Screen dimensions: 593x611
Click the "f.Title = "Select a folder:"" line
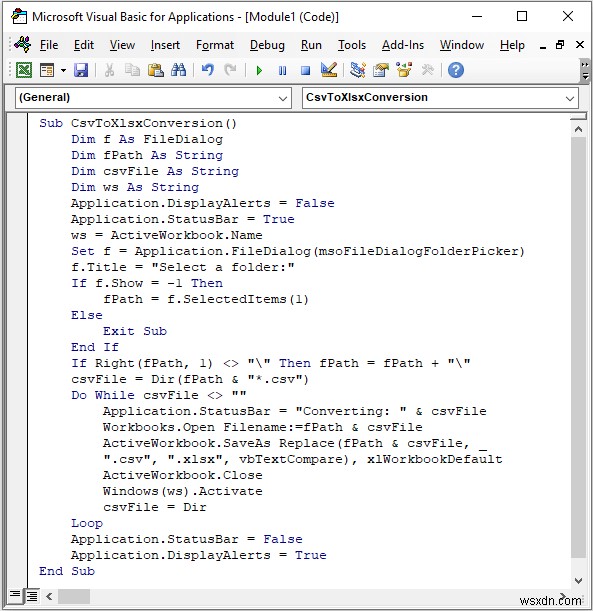tap(183, 267)
